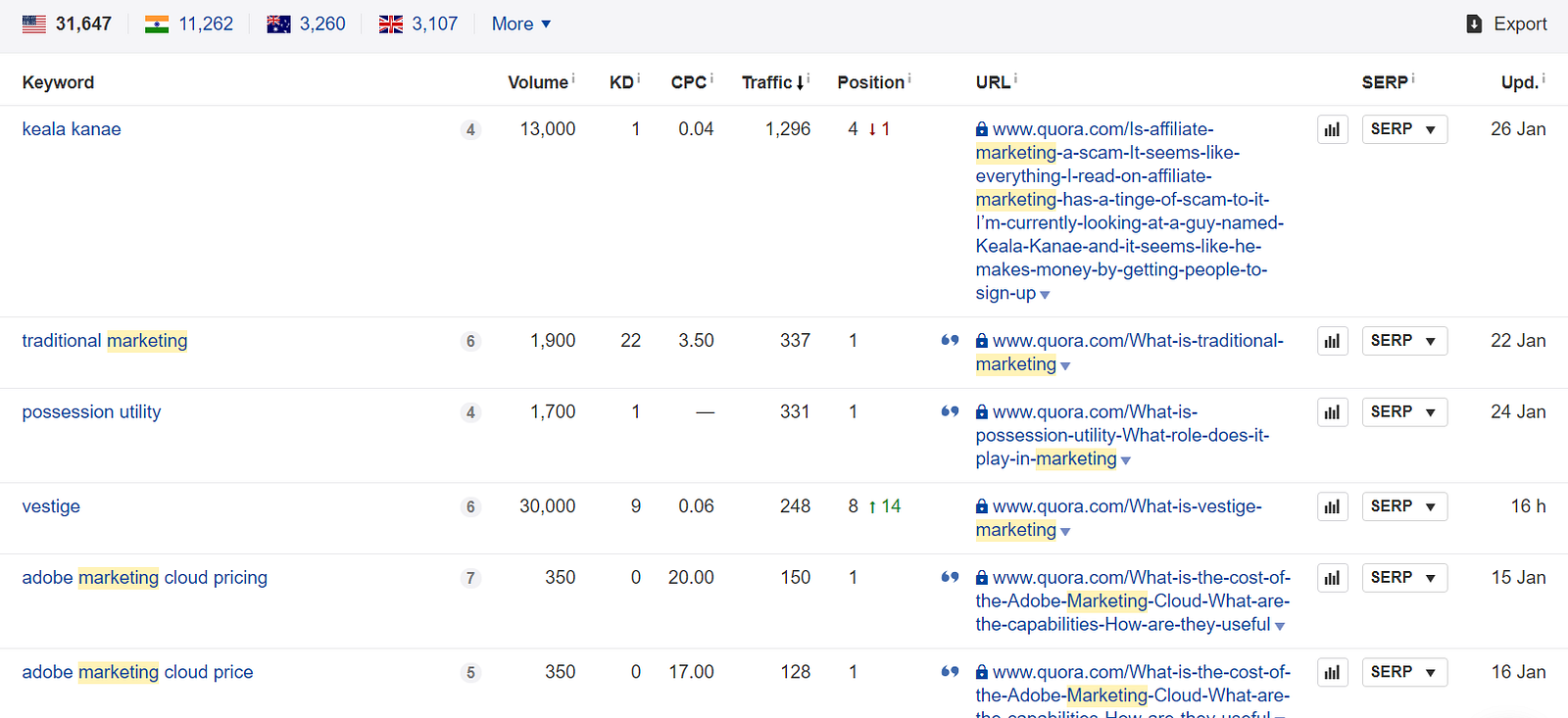Click CPC column info icon
The image size is (1568, 718).
(711, 77)
